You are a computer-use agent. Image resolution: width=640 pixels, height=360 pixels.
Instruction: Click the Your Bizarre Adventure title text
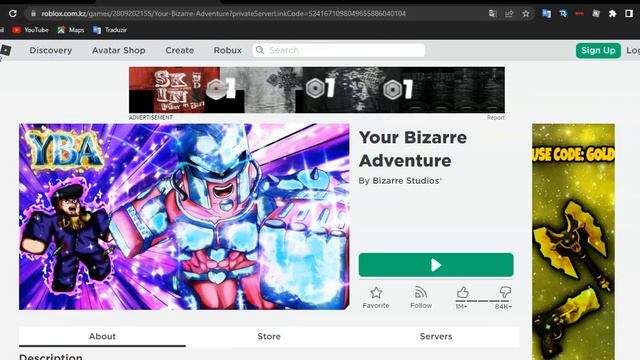coord(413,149)
